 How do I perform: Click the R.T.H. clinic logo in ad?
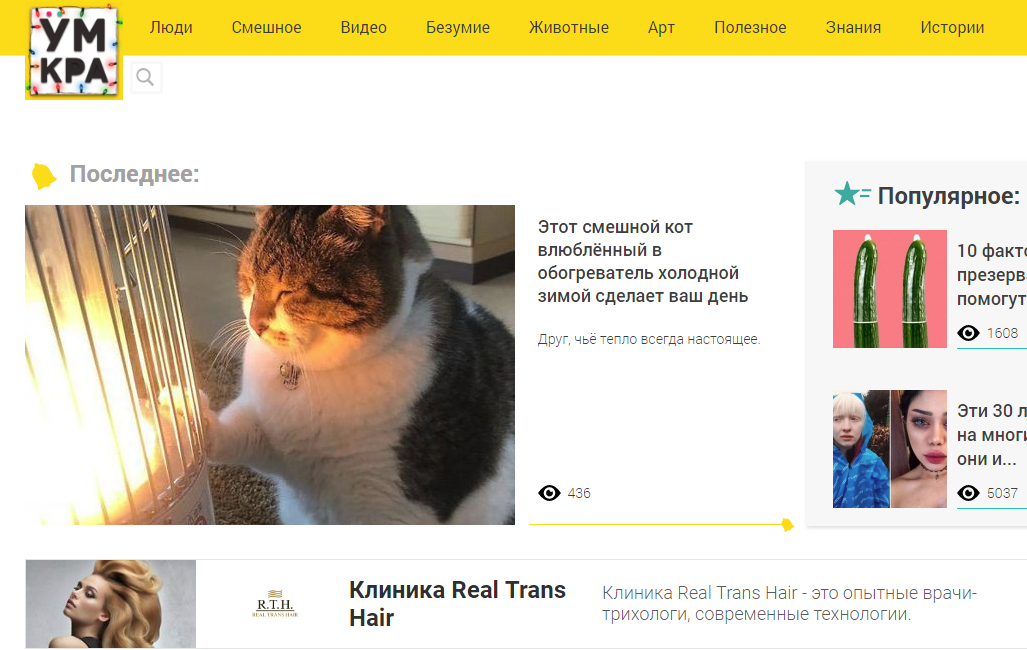click(275, 603)
